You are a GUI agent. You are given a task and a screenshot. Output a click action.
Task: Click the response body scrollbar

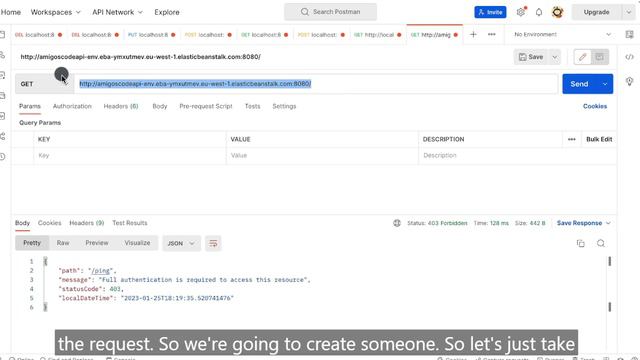pyautogui.click(x=610, y=284)
